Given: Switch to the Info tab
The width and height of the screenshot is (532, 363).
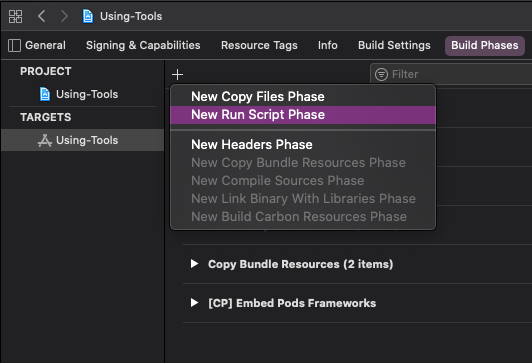Looking at the screenshot, I should tap(328, 45).
